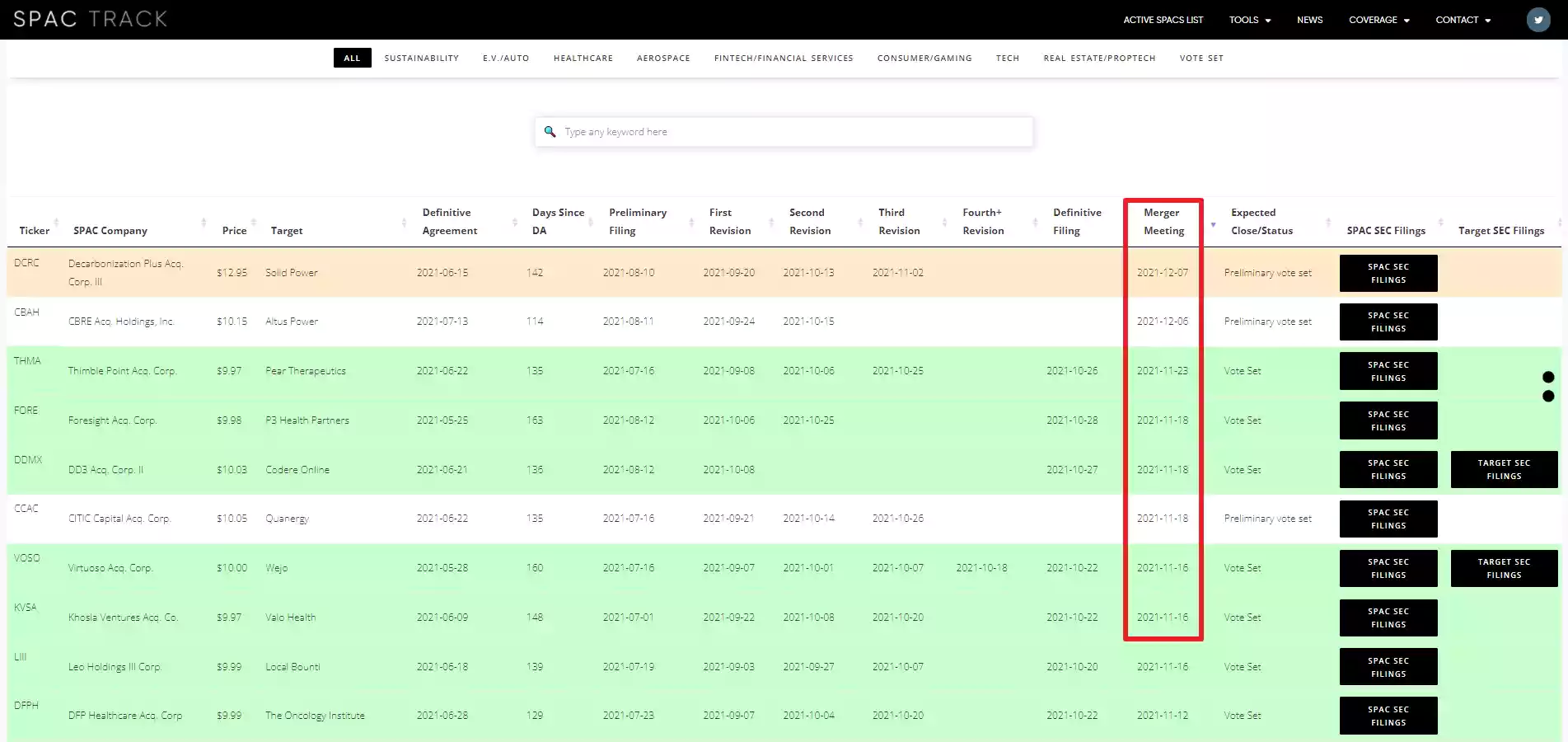This screenshot has height=742, width=1568.
Task: Filter by Healthcare category
Action: [x=583, y=58]
